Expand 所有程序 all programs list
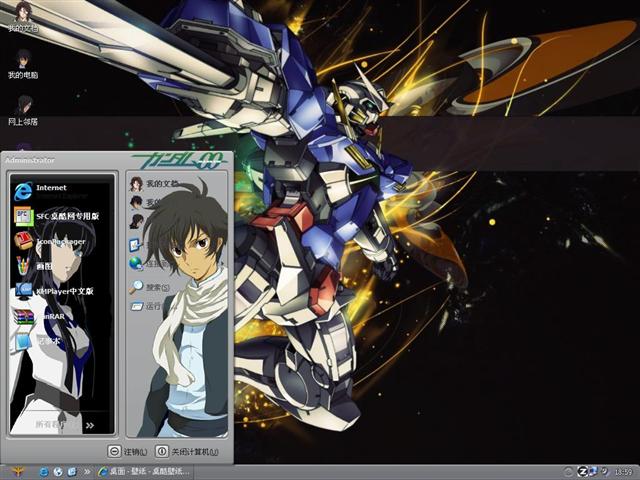This screenshot has height=480, width=640. click(62, 425)
